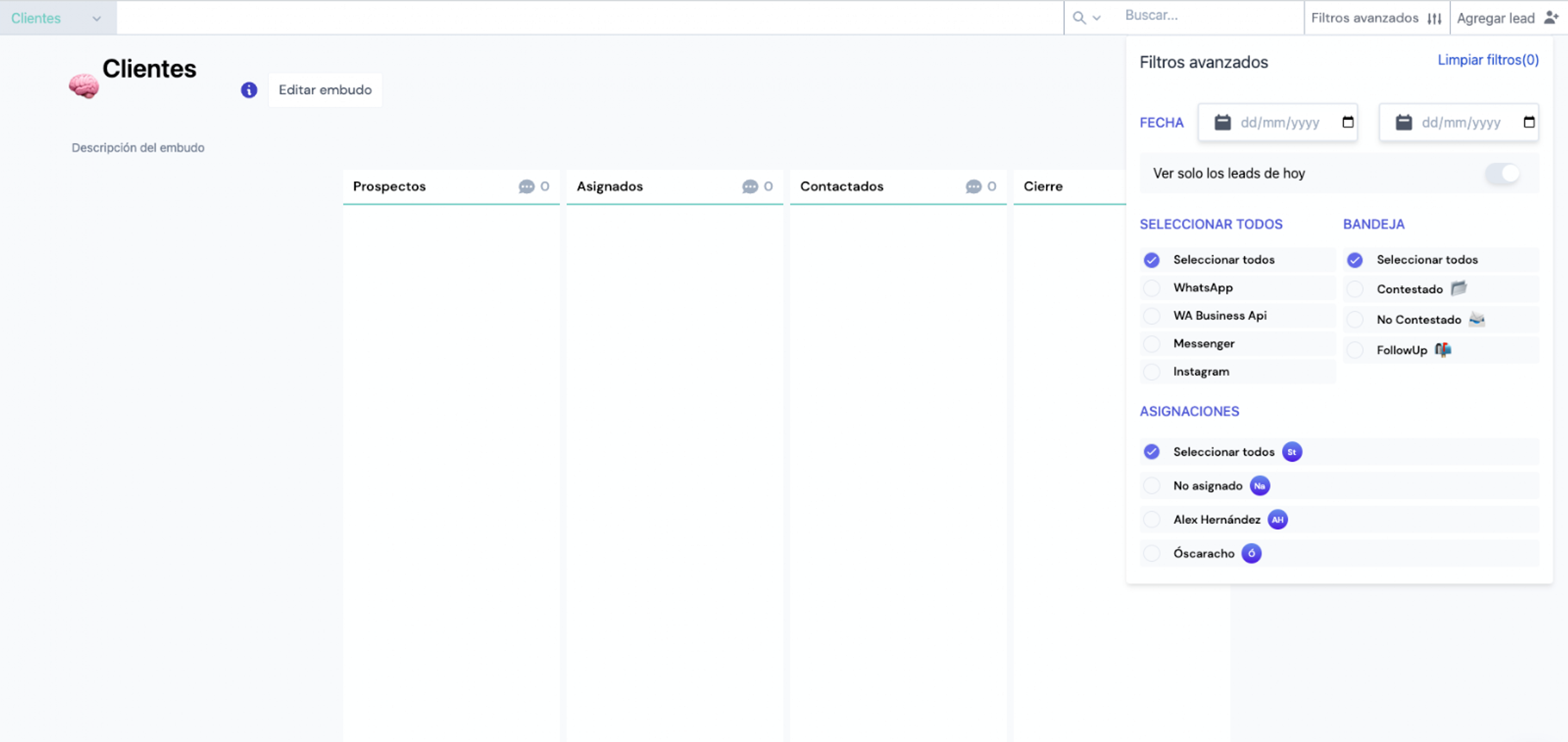Select the Contactados column header
The image size is (1568, 742).
898,187
